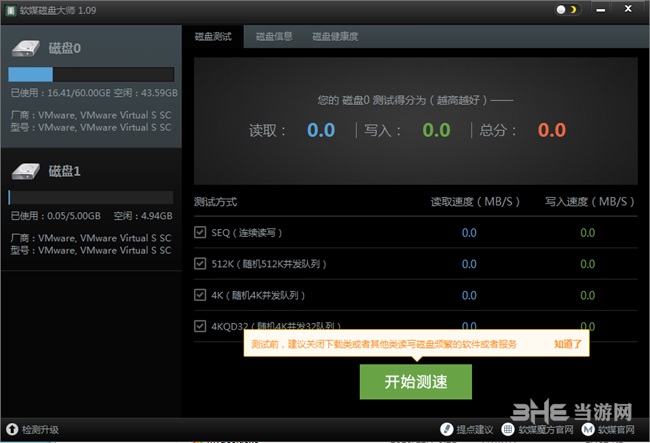The image size is (650, 443).
Task: Click the 磁盘1 disk title
Action: click(64, 171)
